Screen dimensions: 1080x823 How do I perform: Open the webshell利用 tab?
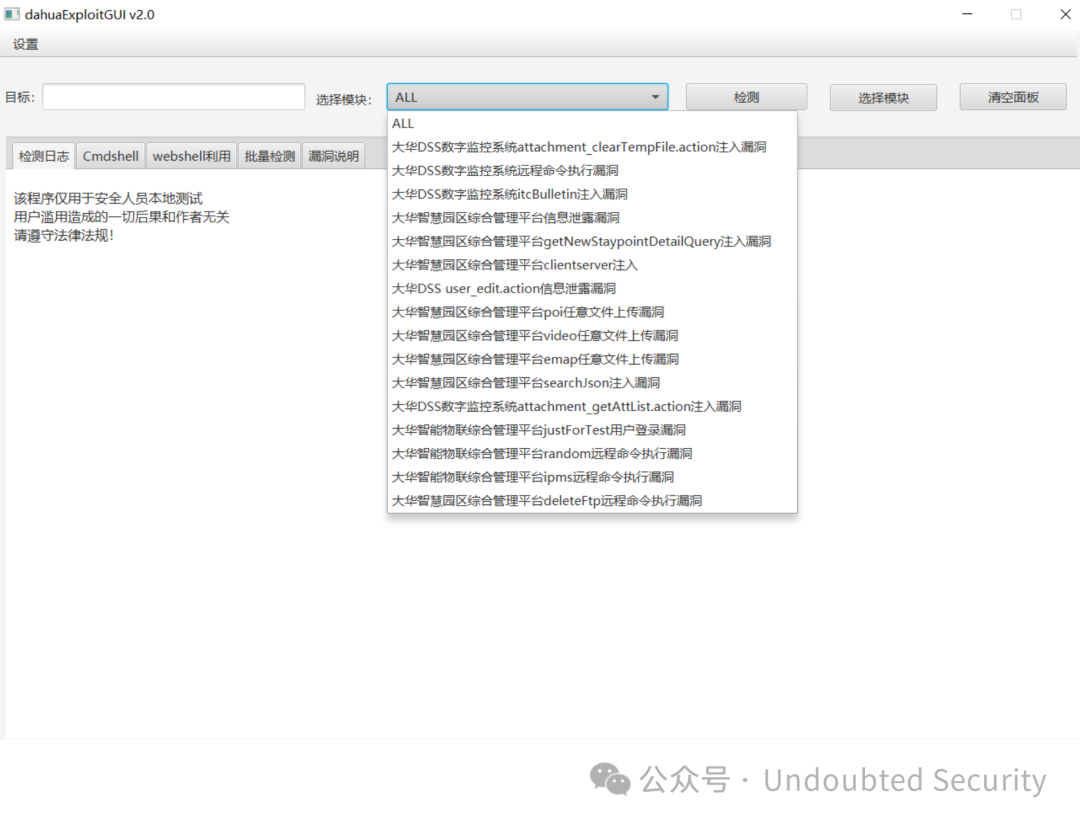191,156
